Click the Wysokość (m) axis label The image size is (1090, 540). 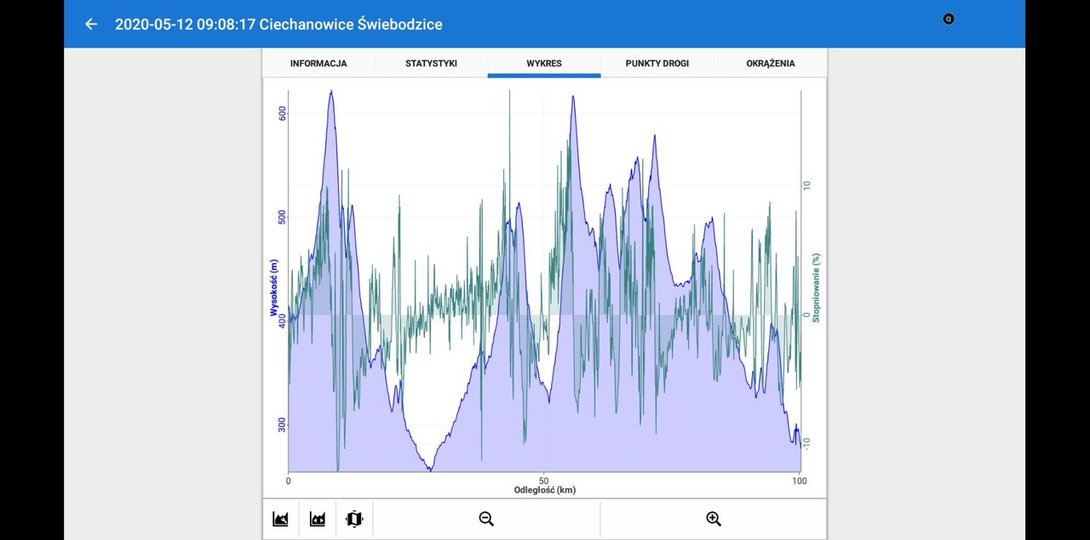tap(274, 288)
